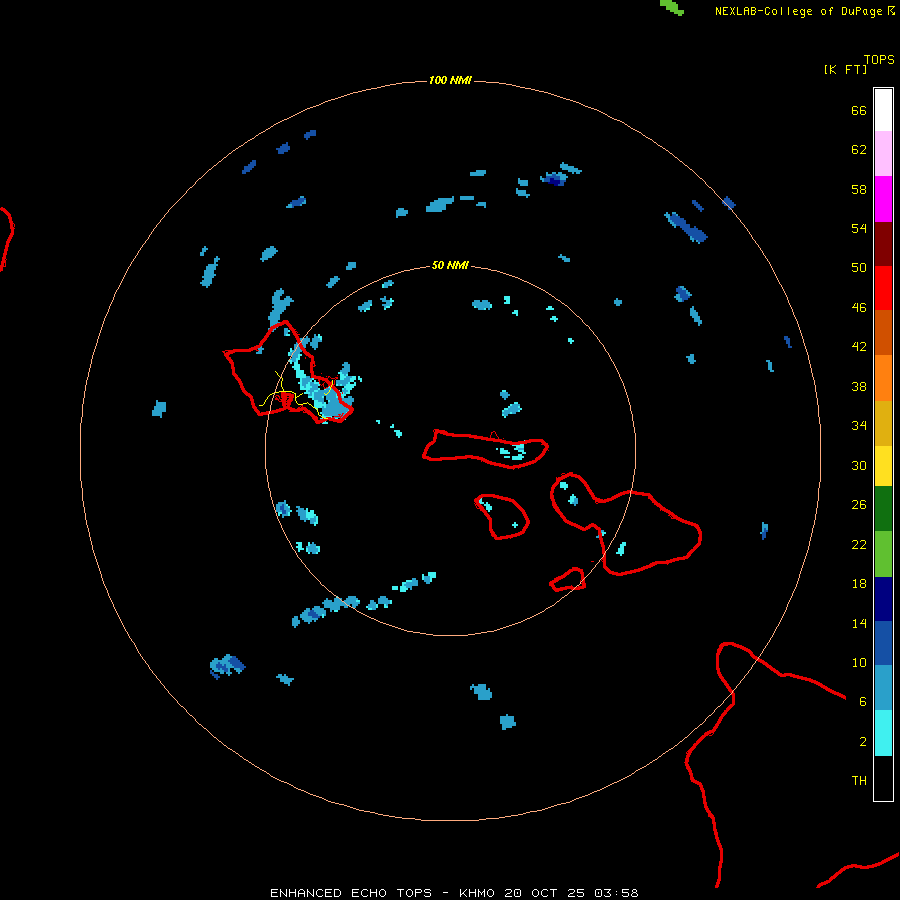
Task: Click the legend value 2
Action: click(x=862, y=742)
